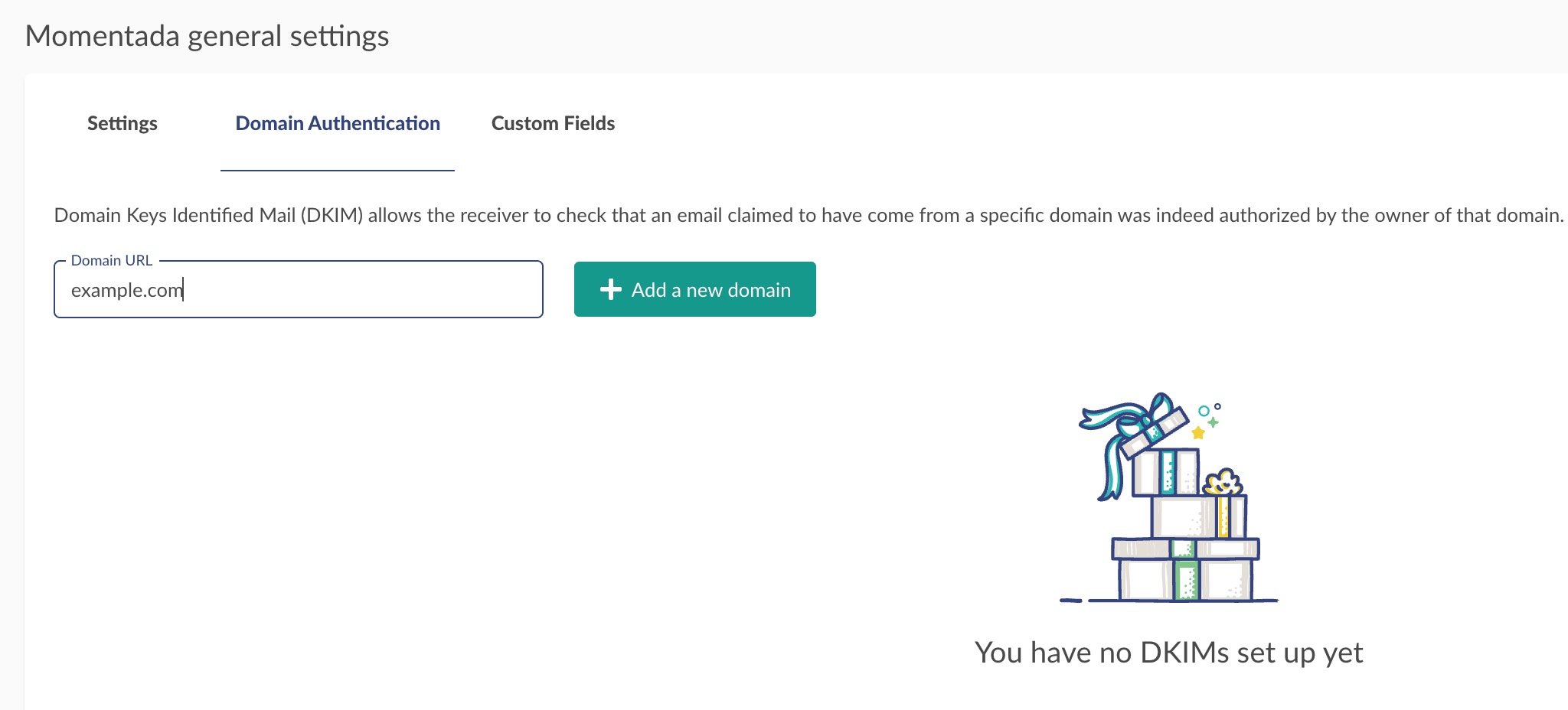This screenshot has width=1568, height=710.
Task: Switch to the Domain Authentication tab
Action: (x=338, y=123)
